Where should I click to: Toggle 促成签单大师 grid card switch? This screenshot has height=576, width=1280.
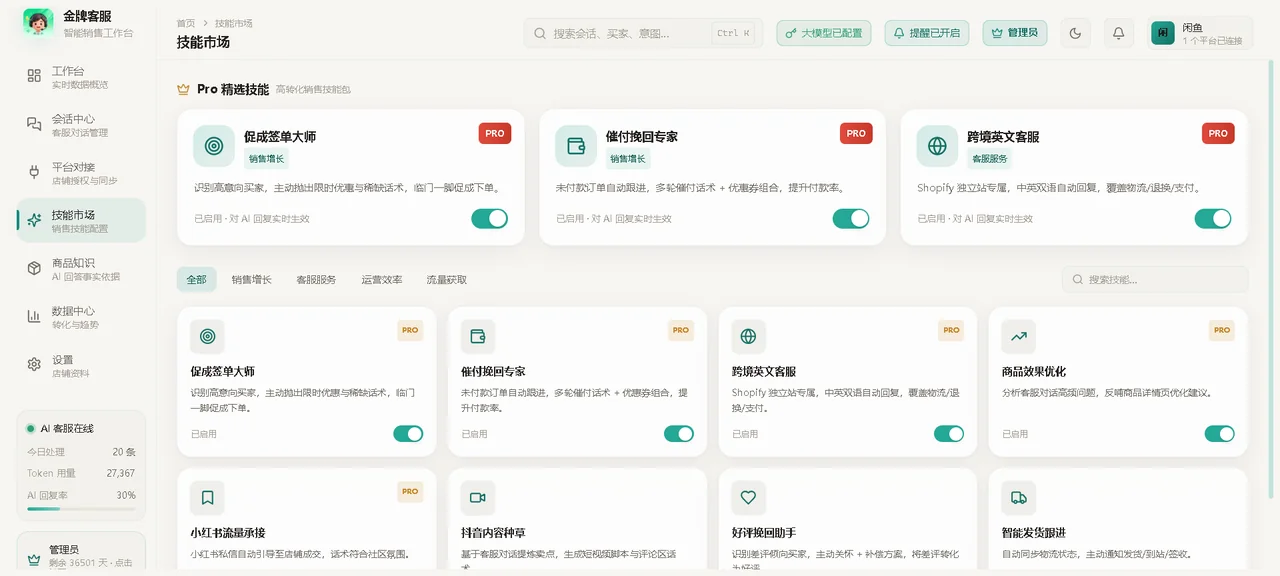tap(408, 433)
